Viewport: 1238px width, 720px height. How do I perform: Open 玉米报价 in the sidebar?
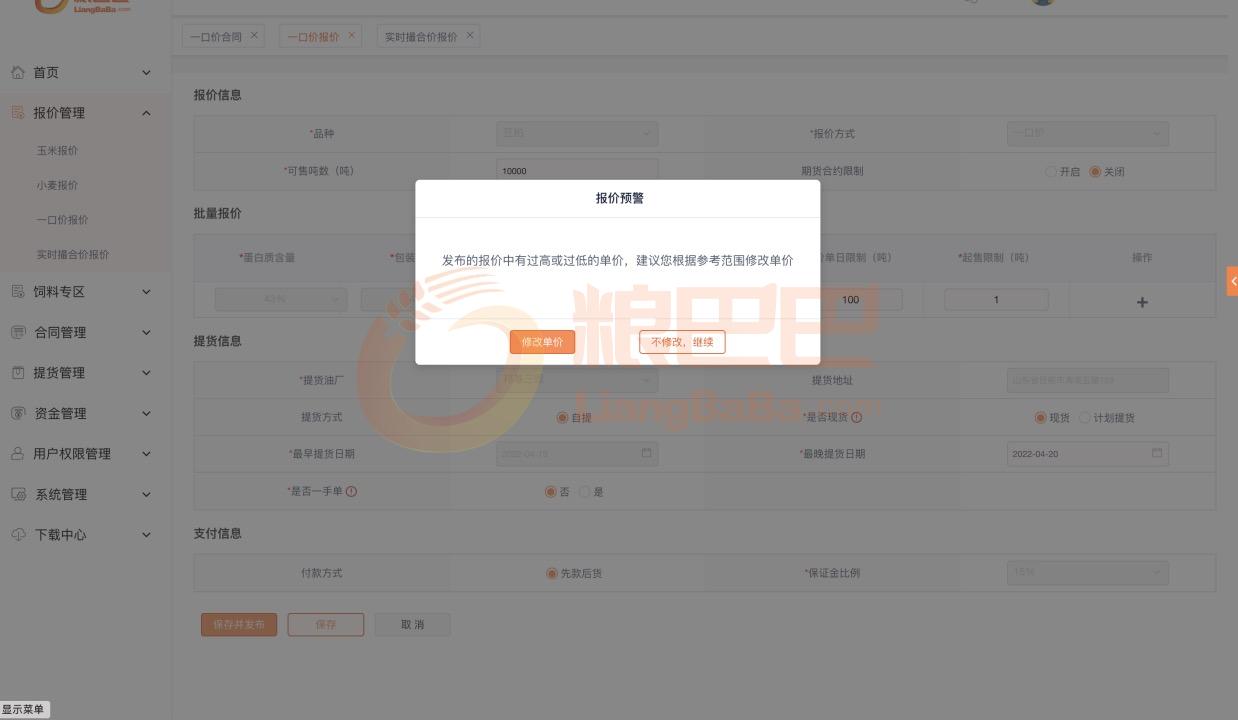click(x=57, y=151)
